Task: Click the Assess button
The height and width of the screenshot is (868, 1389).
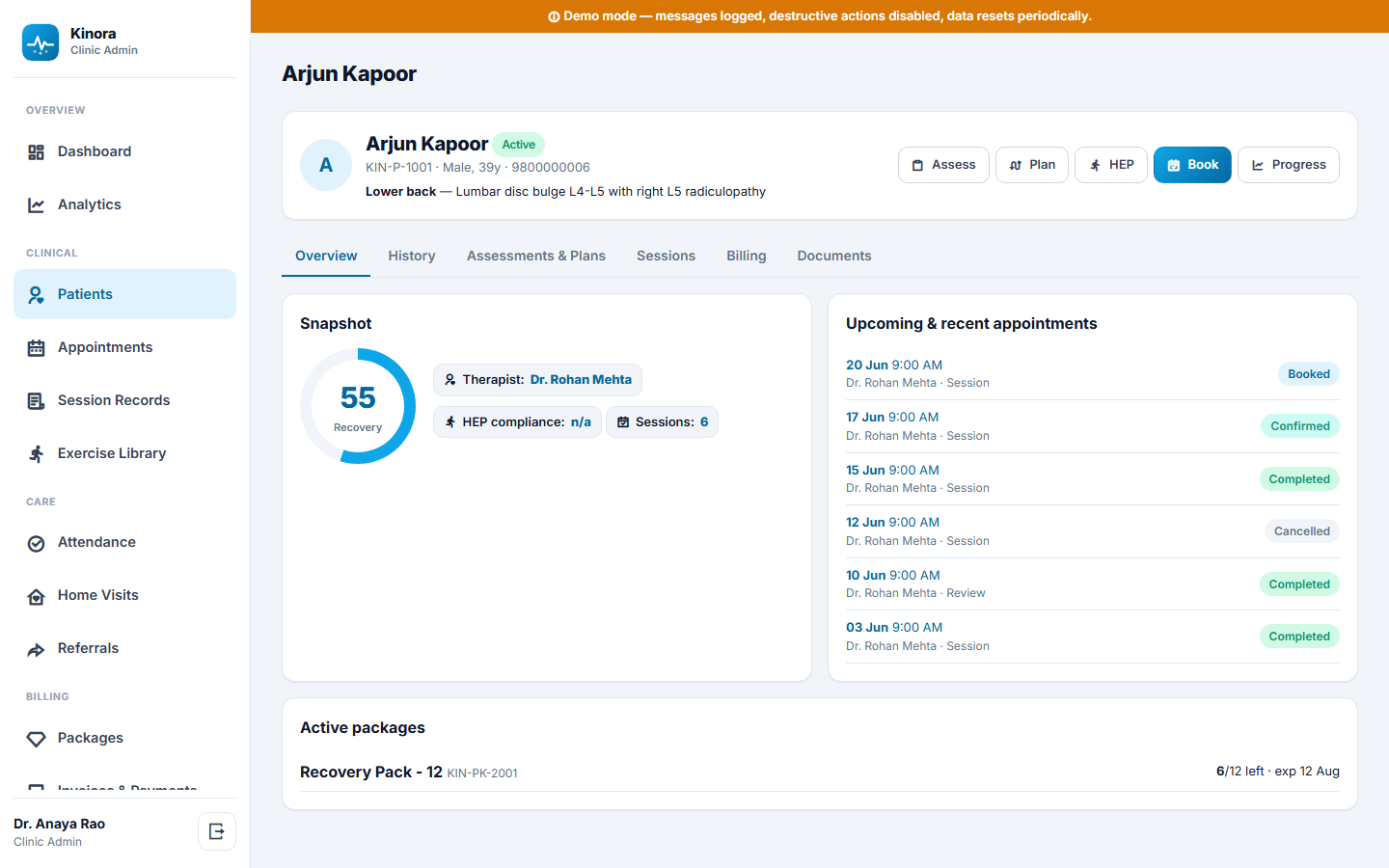Action: [943, 165]
